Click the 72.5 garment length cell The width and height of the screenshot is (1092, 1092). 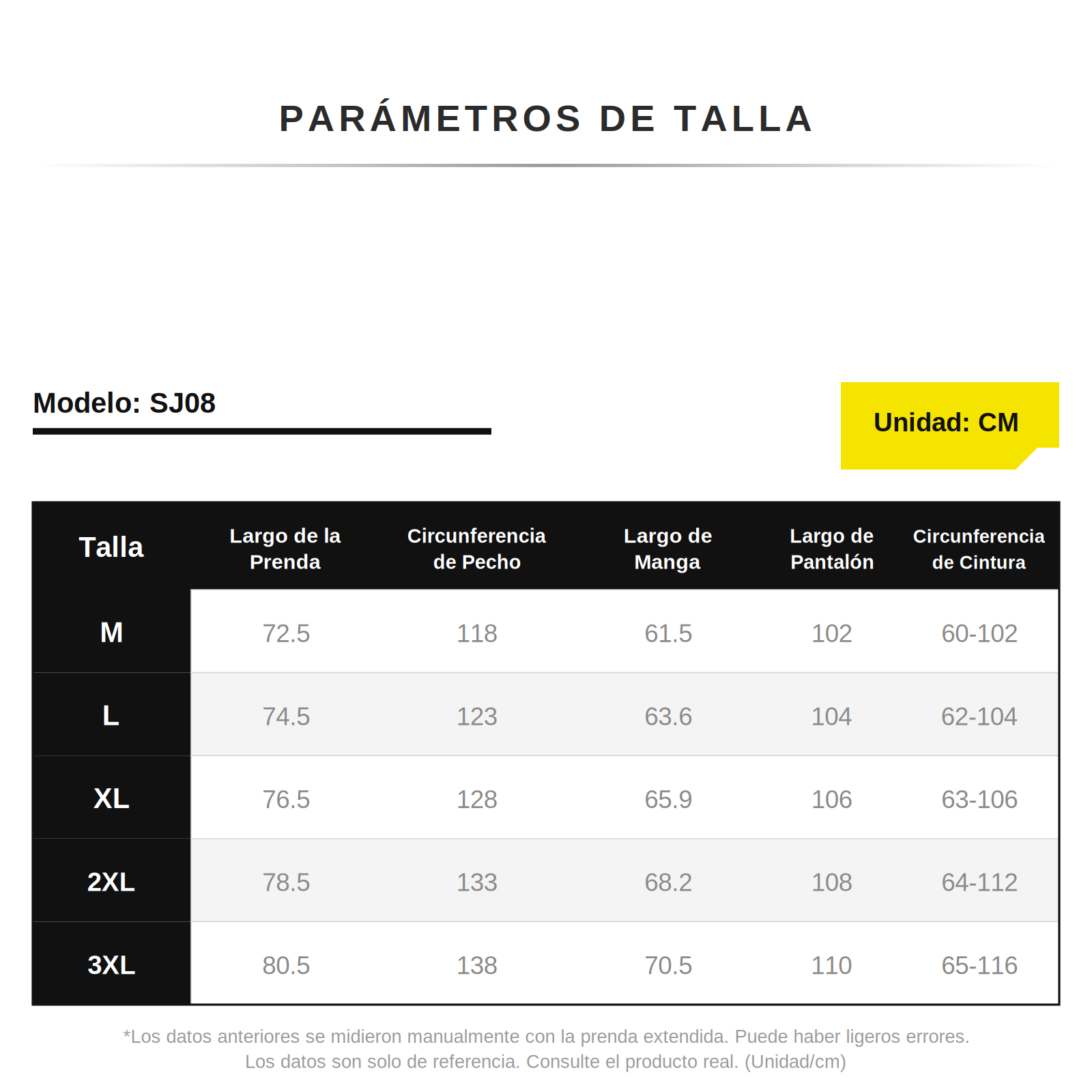pyautogui.click(x=286, y=633)
